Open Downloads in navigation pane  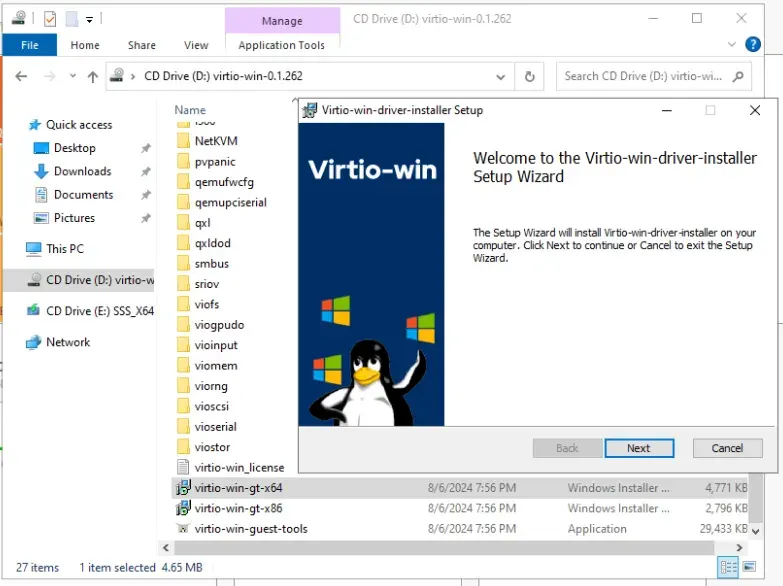(82, 171)
